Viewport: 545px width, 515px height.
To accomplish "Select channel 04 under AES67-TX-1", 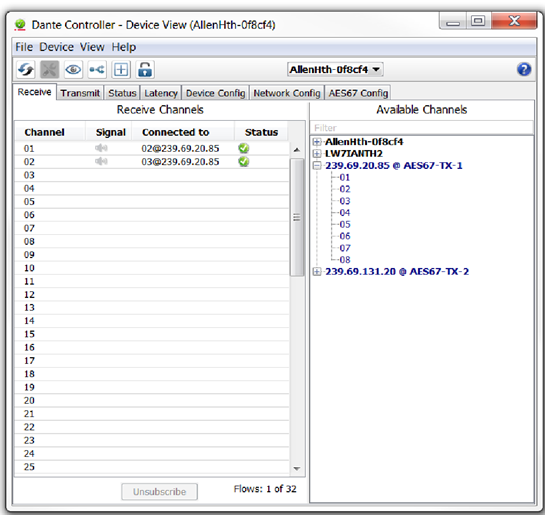I will 344,213.
